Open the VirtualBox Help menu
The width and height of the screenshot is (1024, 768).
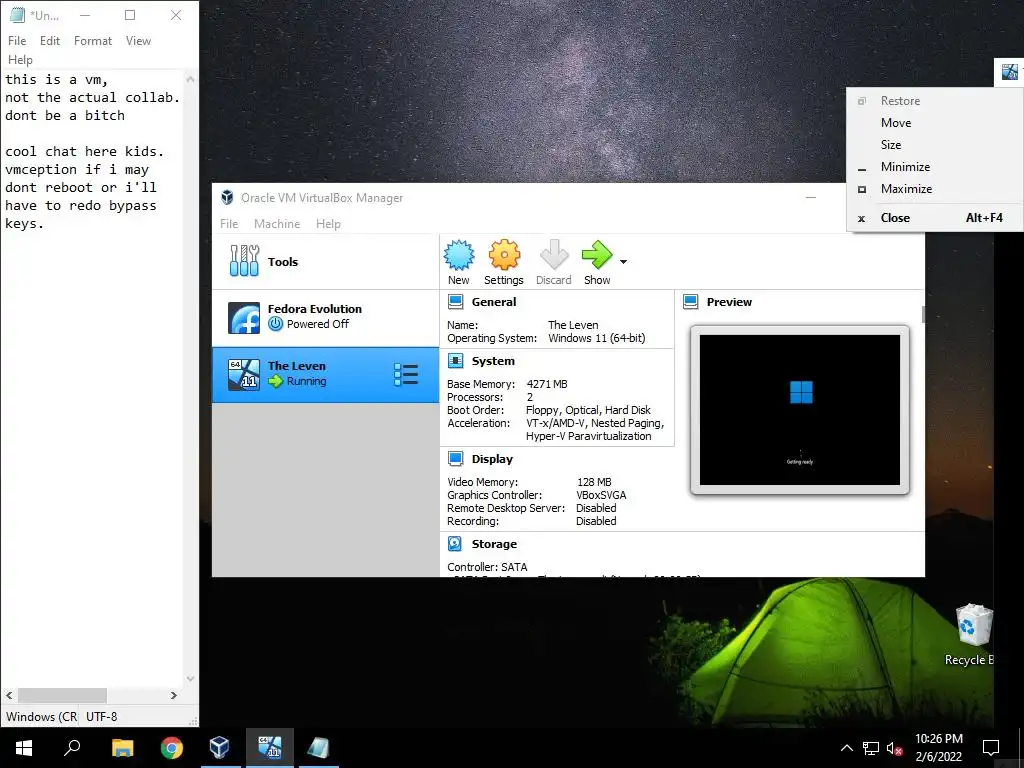pos(328,223)
